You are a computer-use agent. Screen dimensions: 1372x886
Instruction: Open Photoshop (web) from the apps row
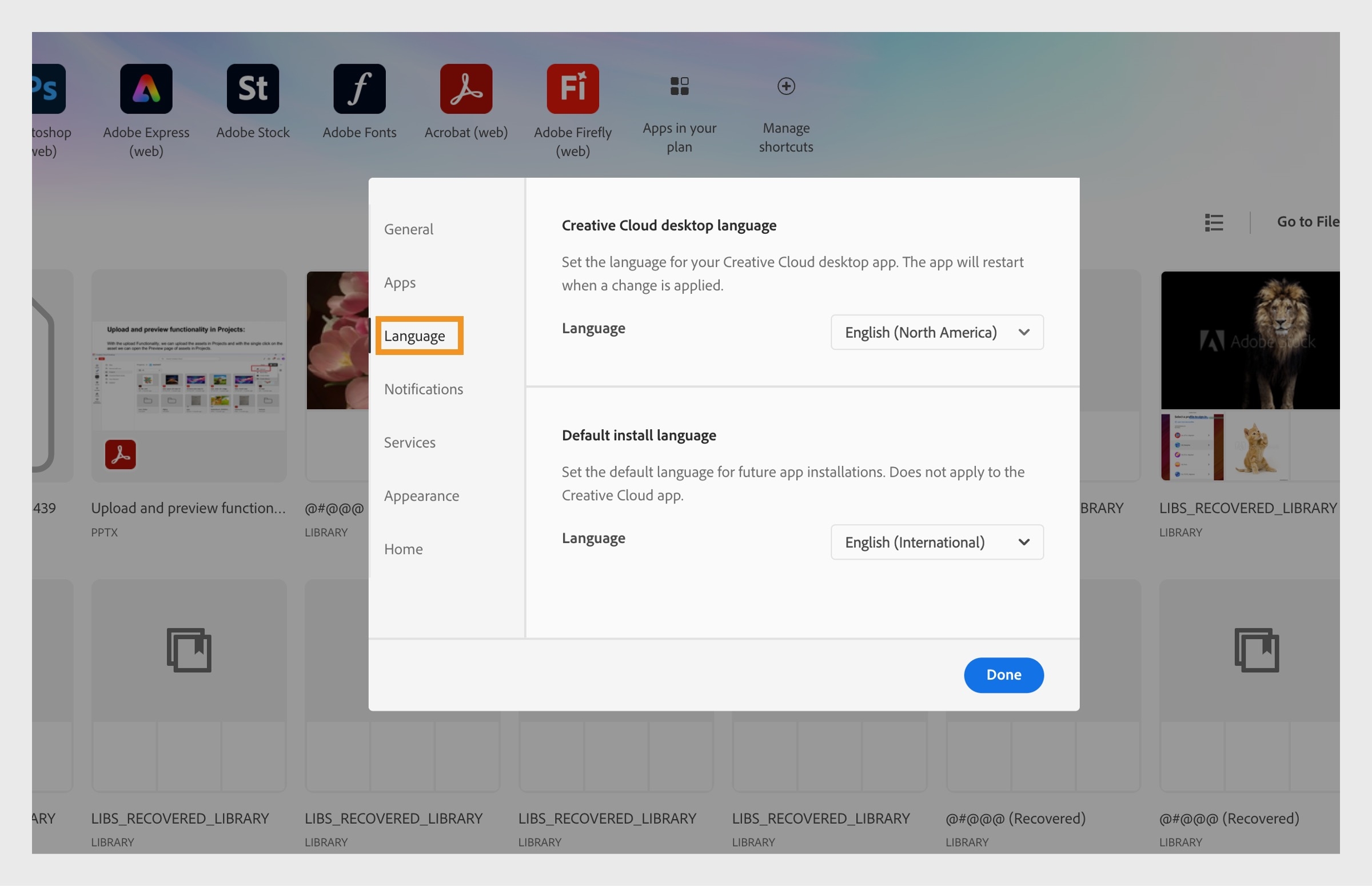pos(49,88)
